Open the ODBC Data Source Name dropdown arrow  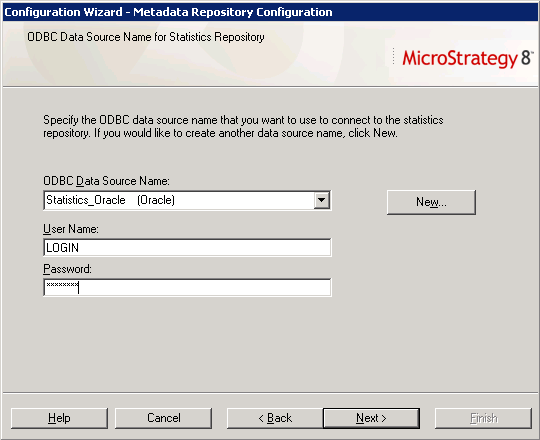tap(321, 200)
